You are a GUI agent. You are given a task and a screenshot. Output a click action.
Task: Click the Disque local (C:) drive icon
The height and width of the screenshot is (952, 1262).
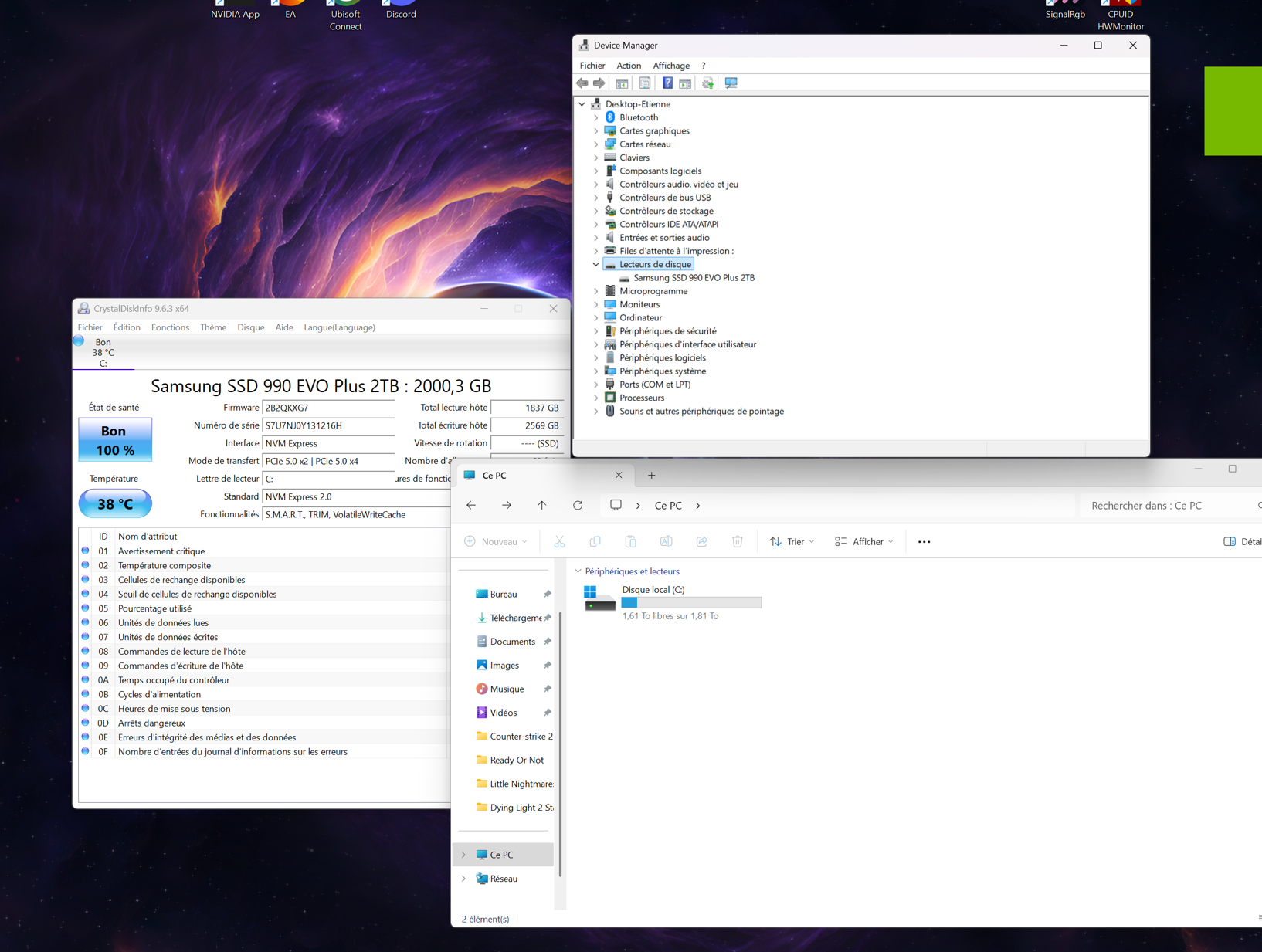pyautogui.click(x=600, y=598)
